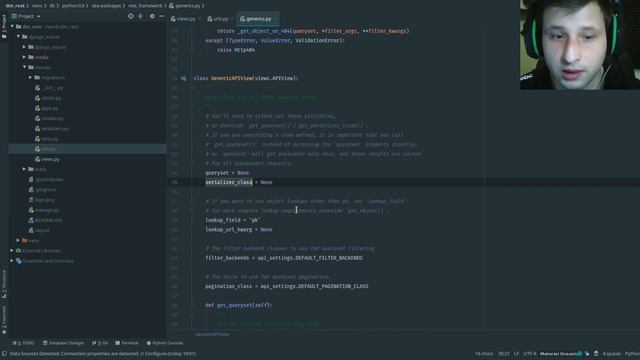Select the __init__.py file in tree
The image size is (640, 360).
pos(49,88)
